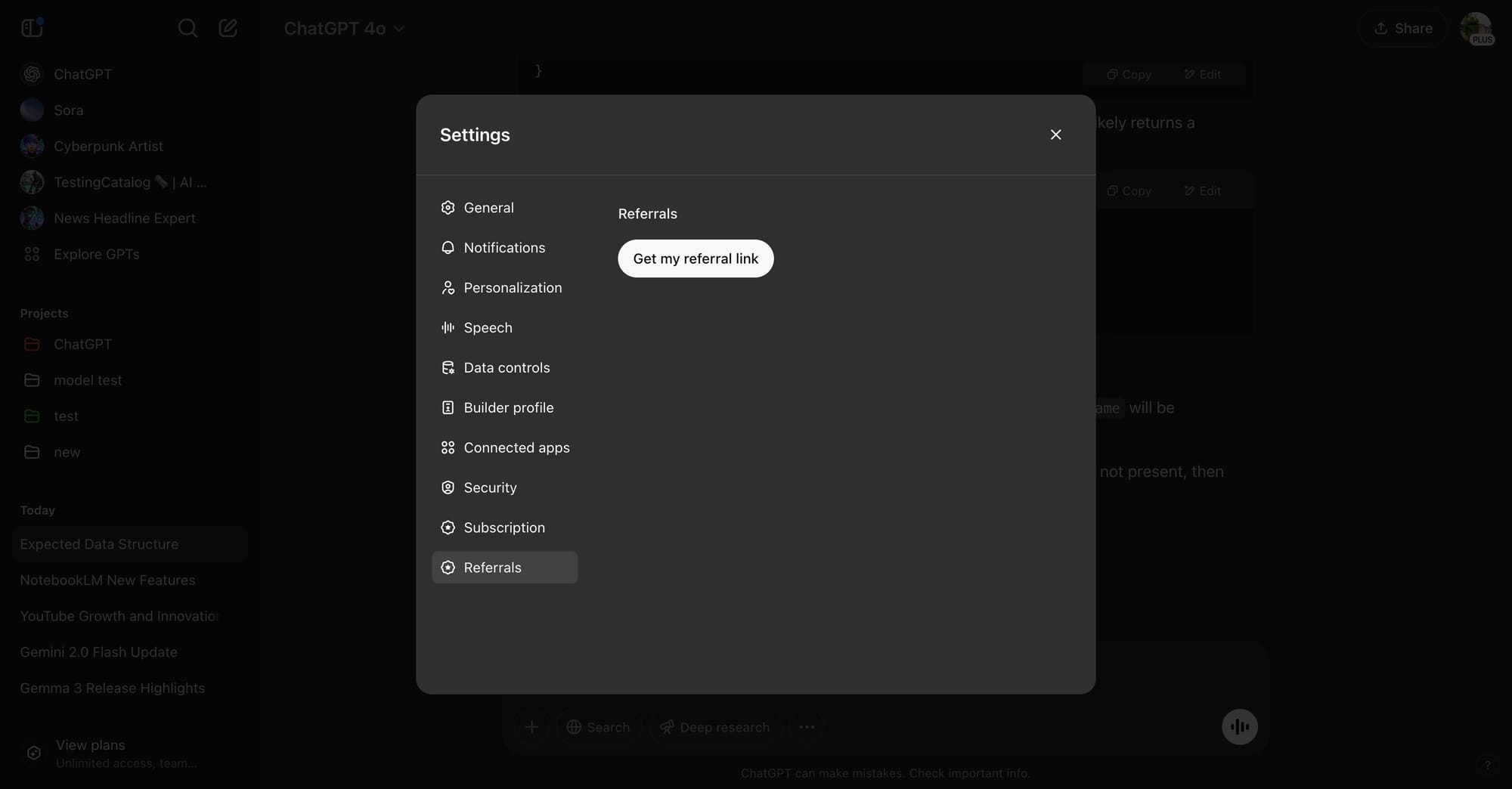Open the profile avatar menu
1512x789 pixels.
[x=1476, y=29]
